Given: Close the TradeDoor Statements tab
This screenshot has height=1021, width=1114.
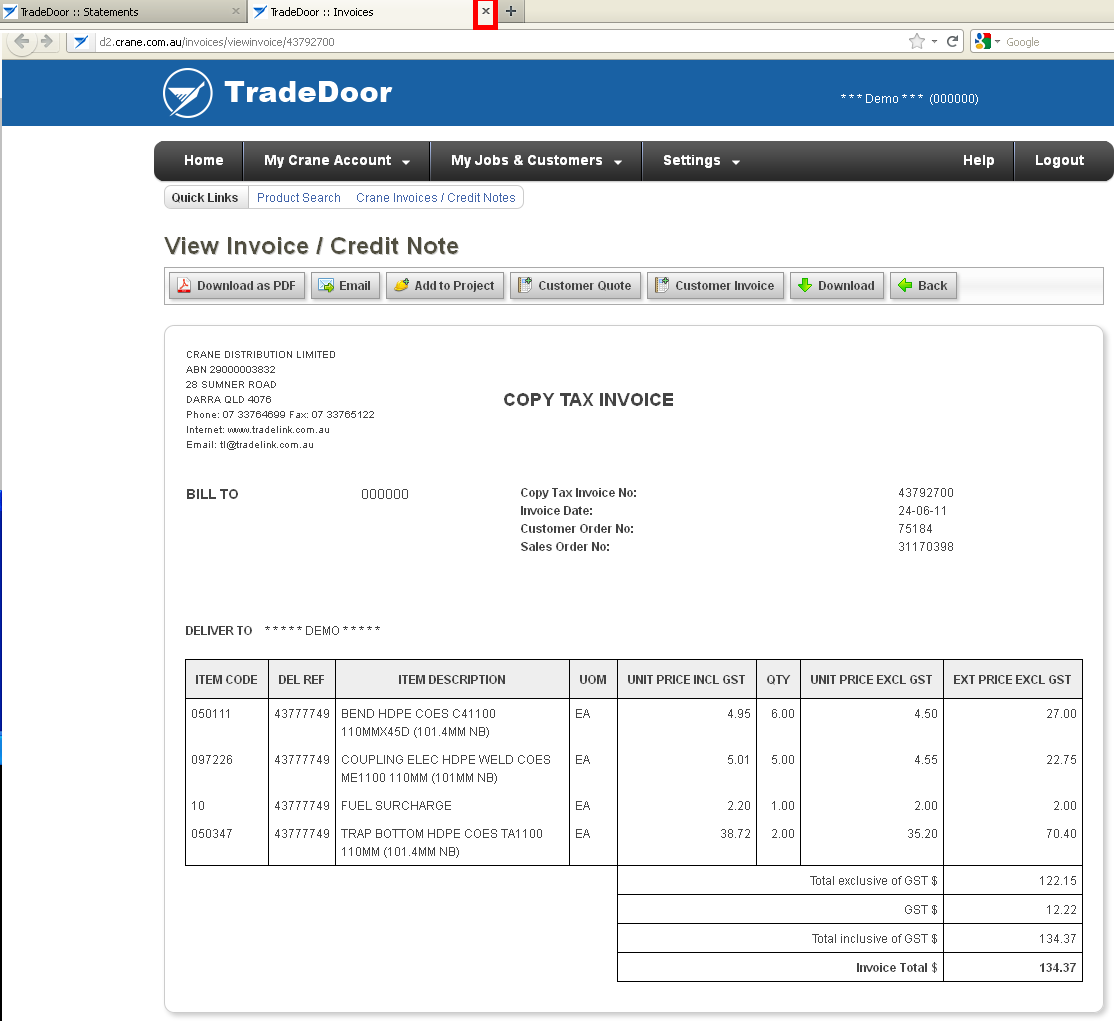Looking at the screenshot, I should coord(236,11).
